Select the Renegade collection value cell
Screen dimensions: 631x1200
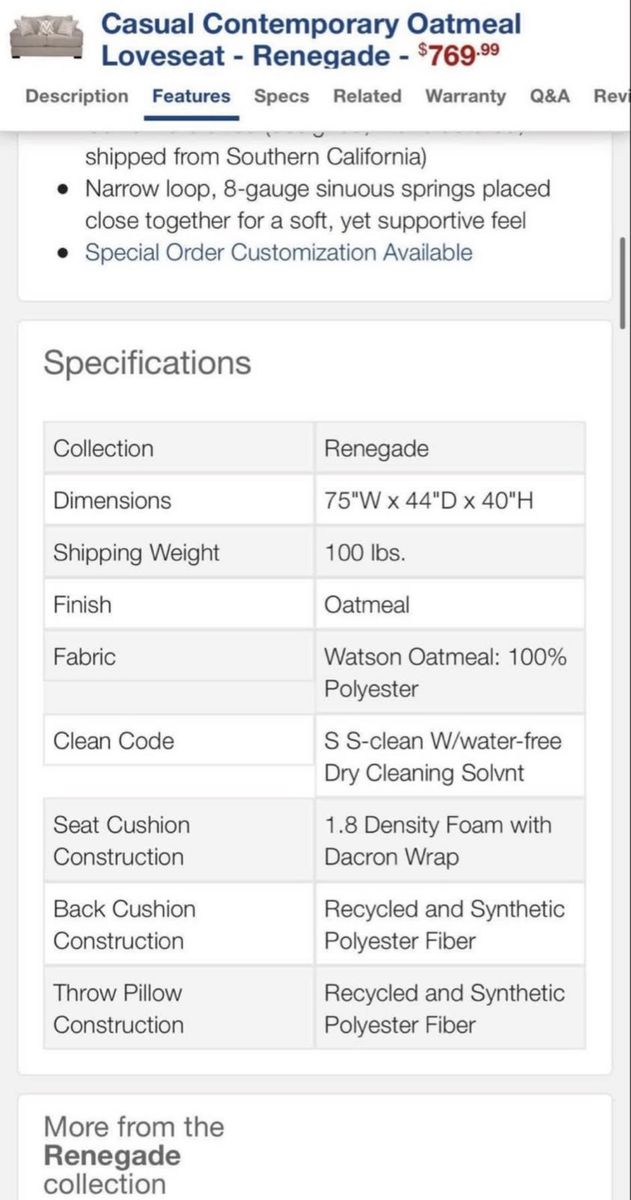click(x=450, y=448)
